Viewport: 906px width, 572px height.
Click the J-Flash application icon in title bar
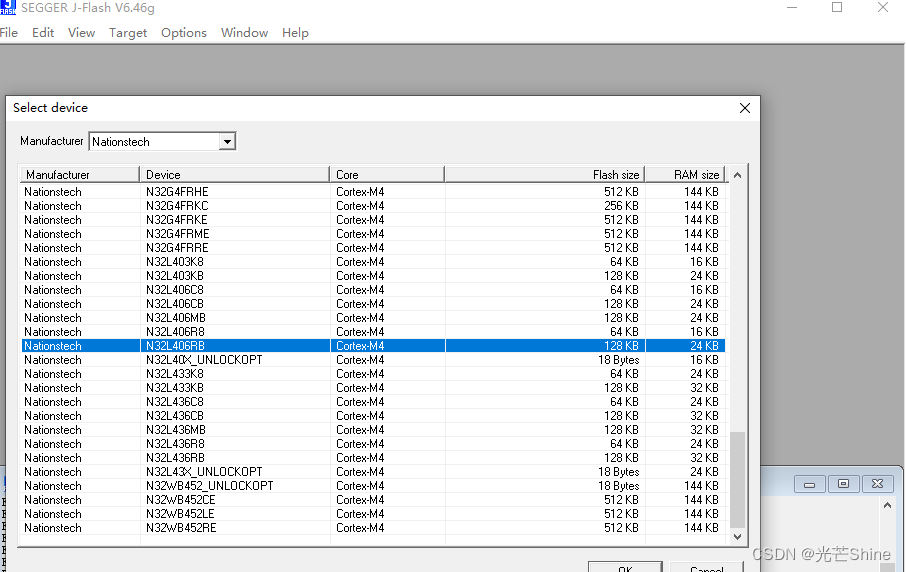click(x=8, y=7)
